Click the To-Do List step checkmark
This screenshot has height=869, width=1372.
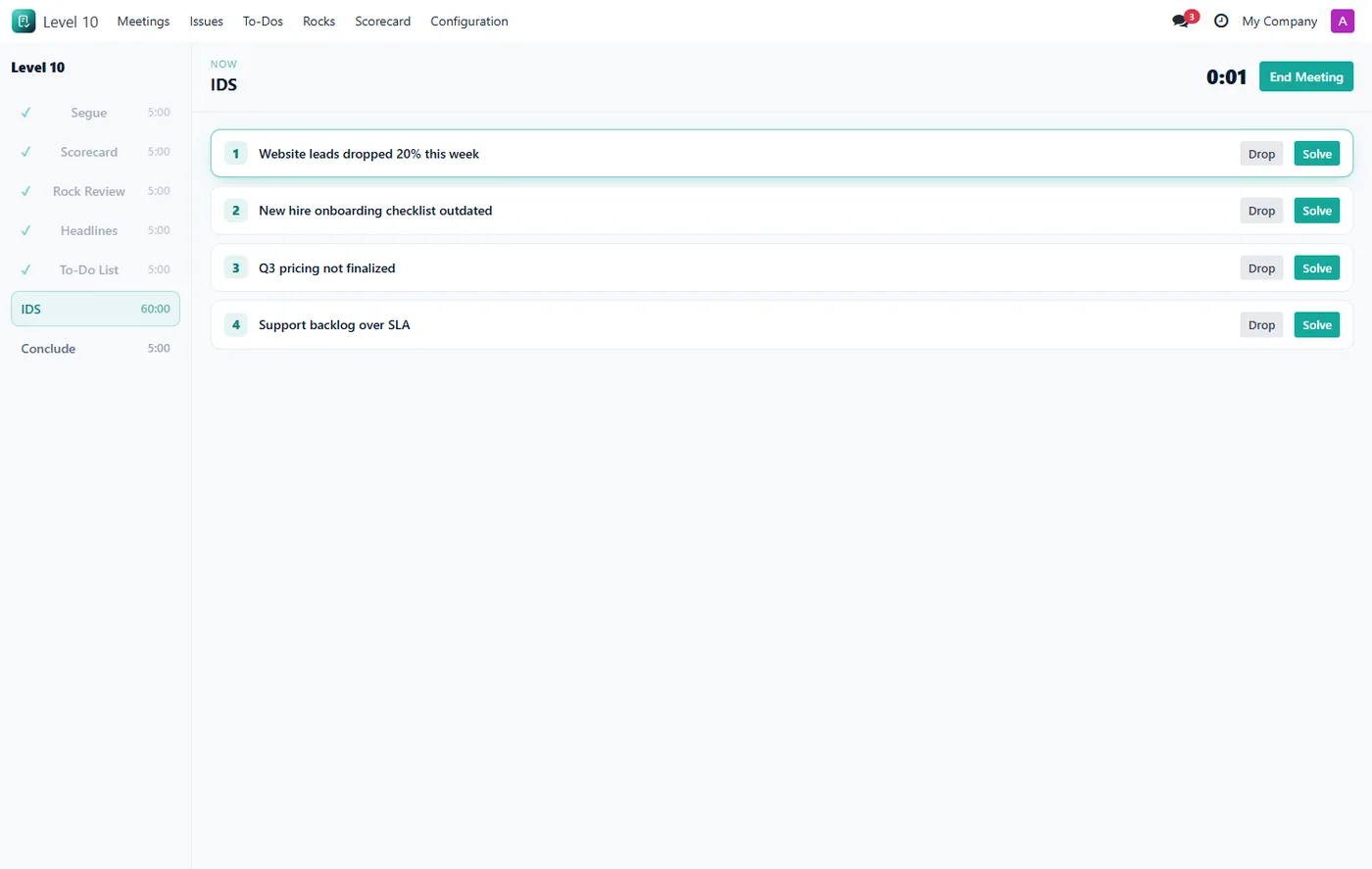(25, 269)
